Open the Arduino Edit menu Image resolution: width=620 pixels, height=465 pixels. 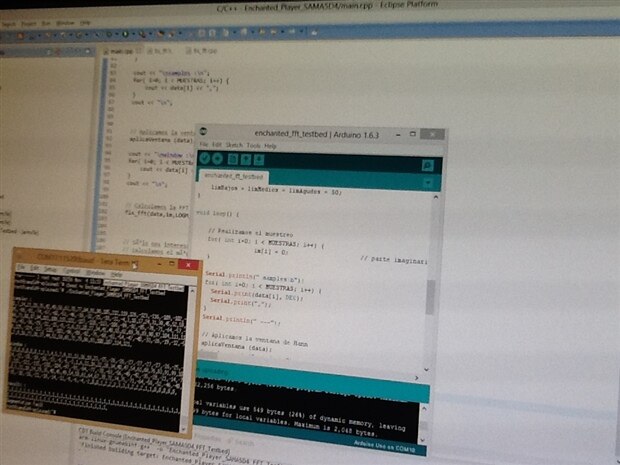(x=217, y=145)
